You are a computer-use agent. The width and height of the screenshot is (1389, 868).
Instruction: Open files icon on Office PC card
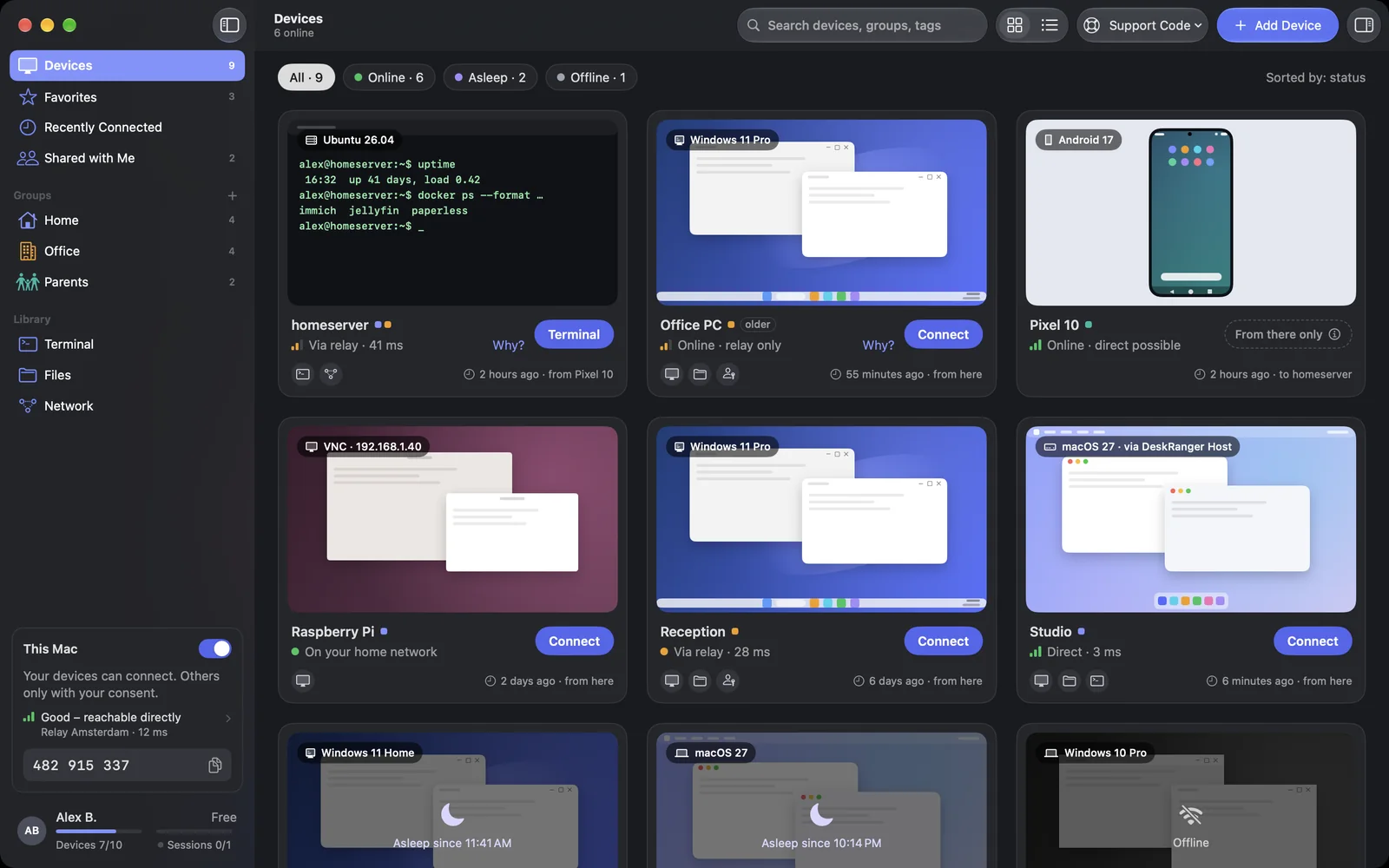pyautogui.click(x=700, y=374)
